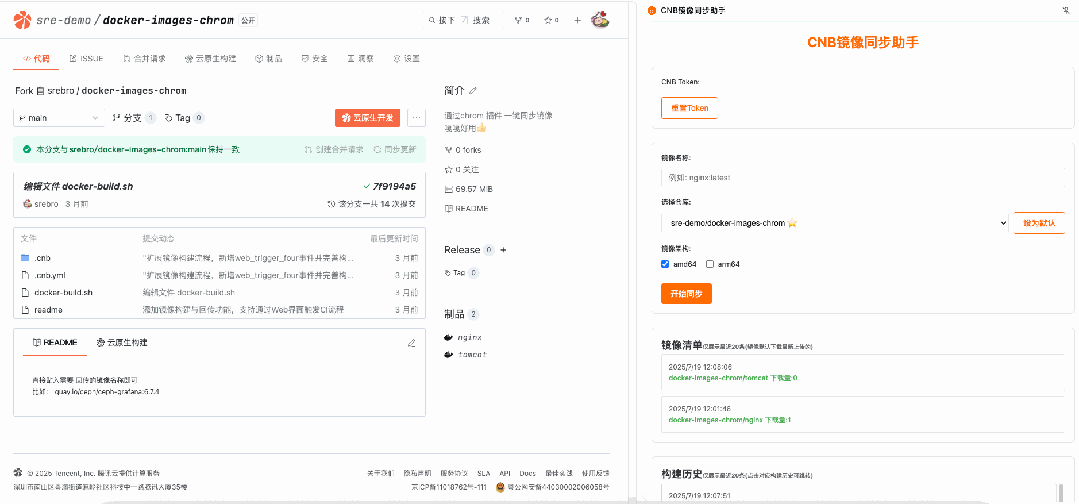Switch to the 代码 tab
Screen dimensions: 1079x504
(x=36, y=59)
